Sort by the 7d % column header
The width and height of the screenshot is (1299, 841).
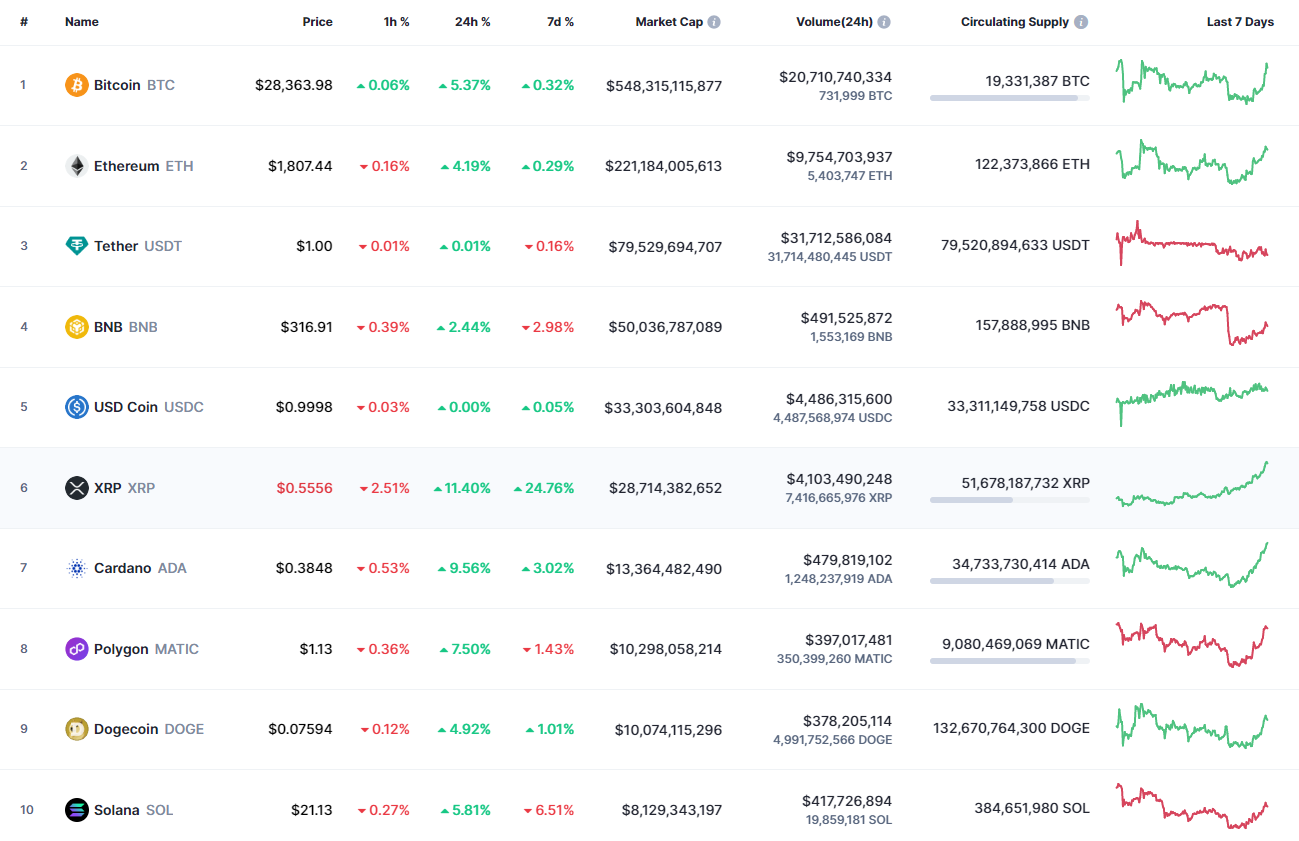coord(560,21)
